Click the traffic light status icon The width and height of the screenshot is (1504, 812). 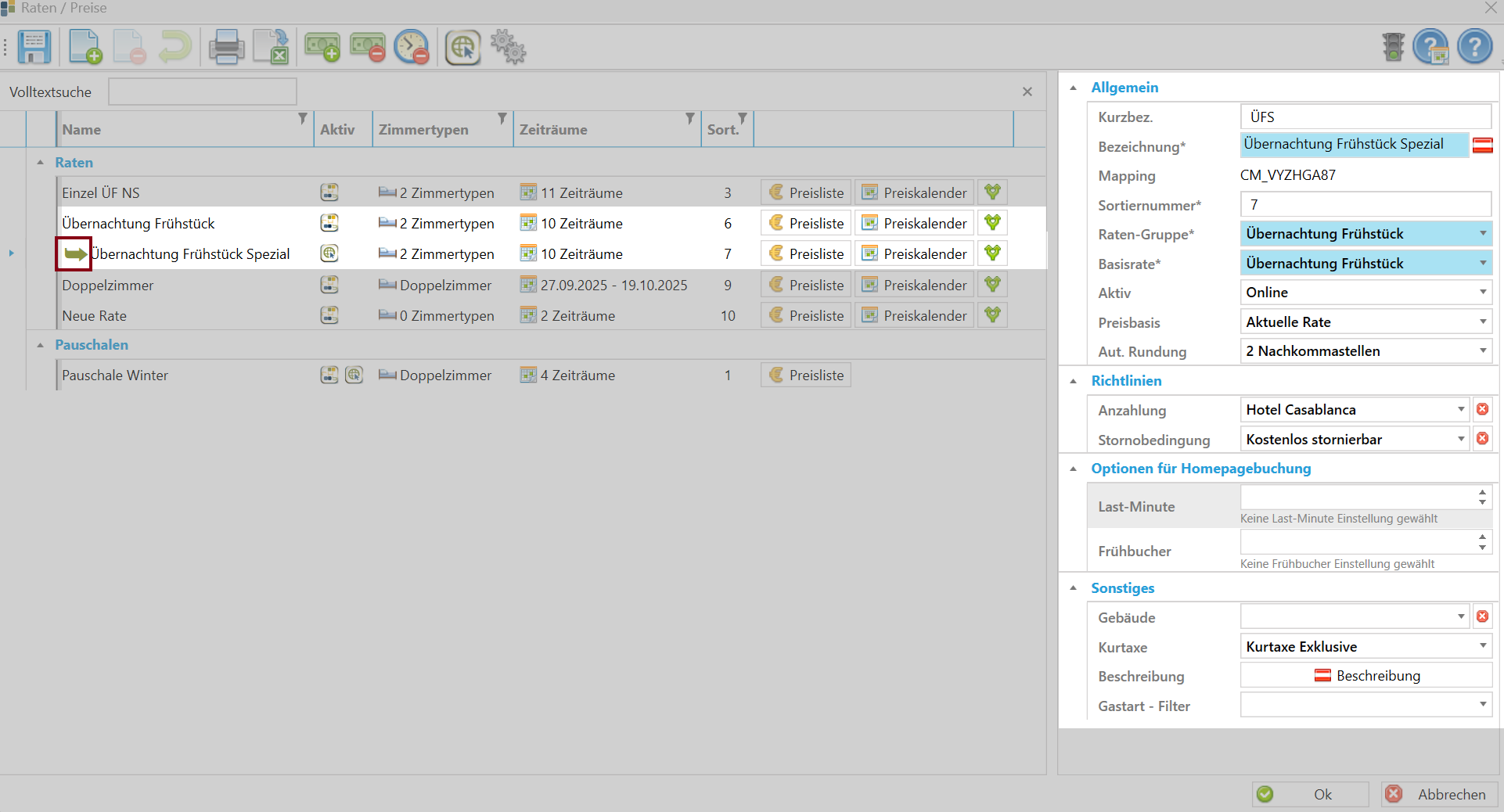1394,47
